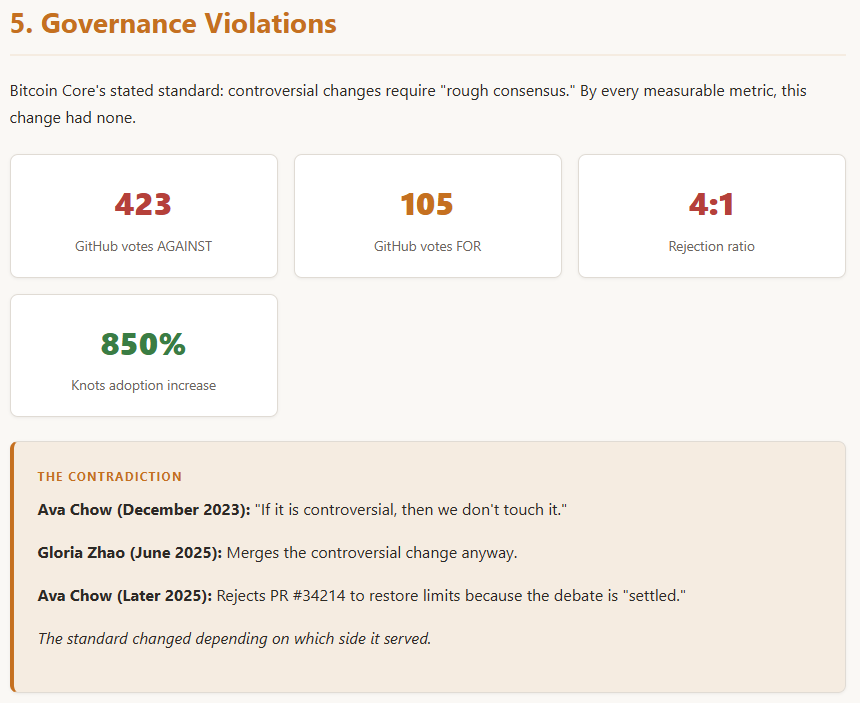Click the 'GitHub votes AGAINST' label

coord(143,246)
